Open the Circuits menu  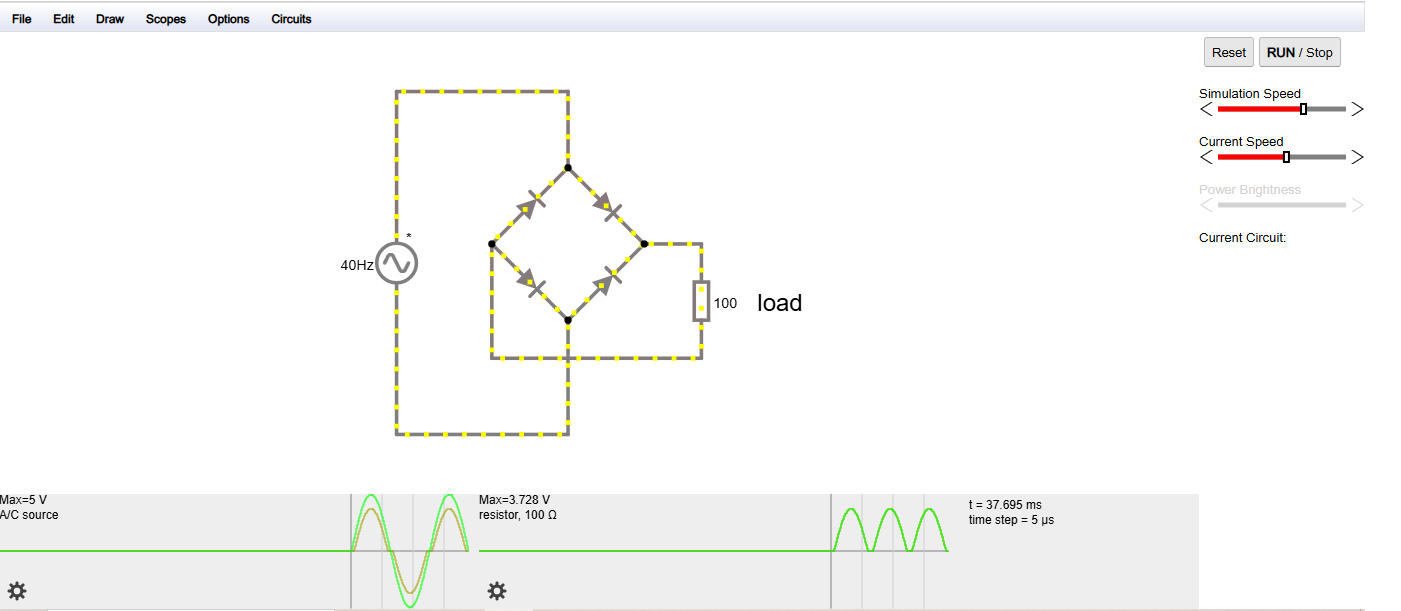[291, 19]
